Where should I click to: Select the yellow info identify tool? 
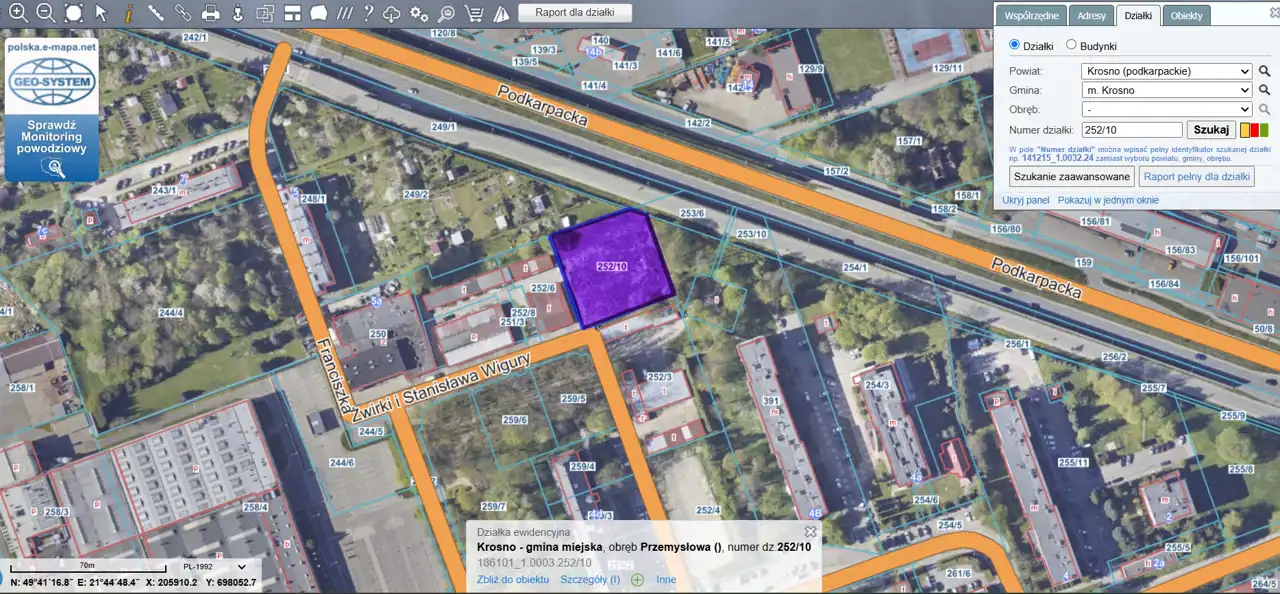[x=128, y=13]
